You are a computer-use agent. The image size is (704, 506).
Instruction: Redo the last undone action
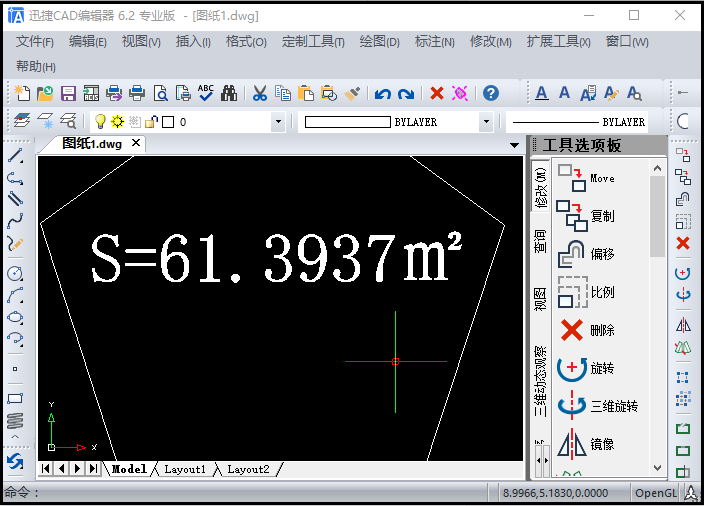coord(406,94)
